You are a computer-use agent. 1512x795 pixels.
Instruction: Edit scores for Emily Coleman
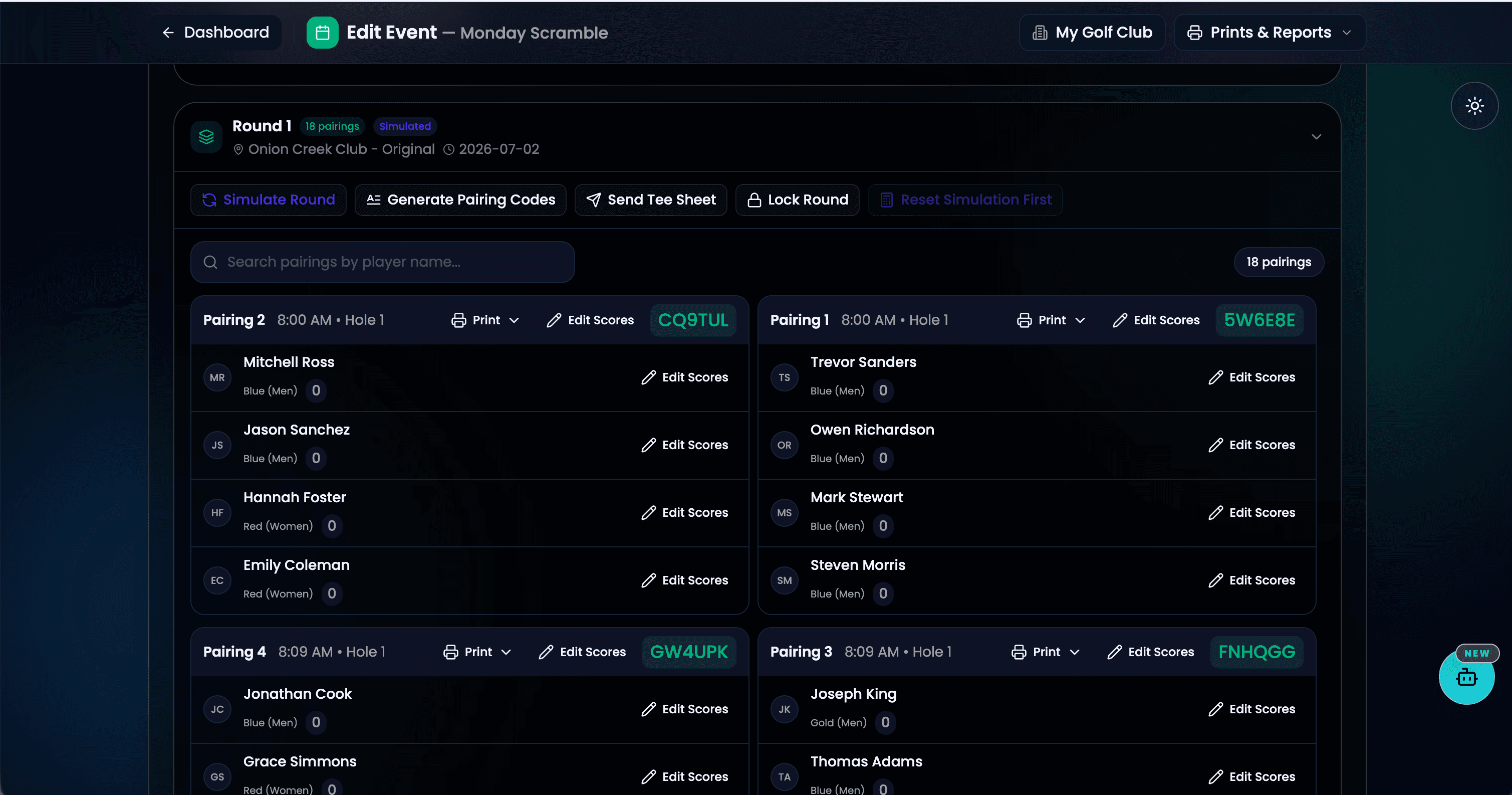pos(684,580)
